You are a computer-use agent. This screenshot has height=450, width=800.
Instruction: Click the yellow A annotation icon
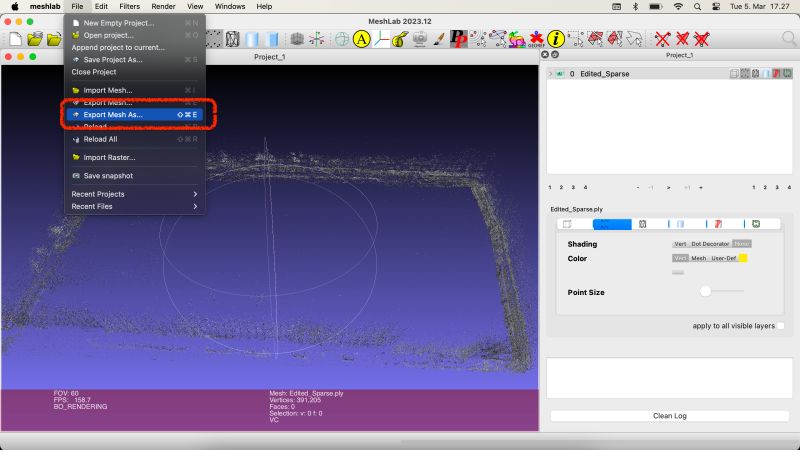coord(361,39)
